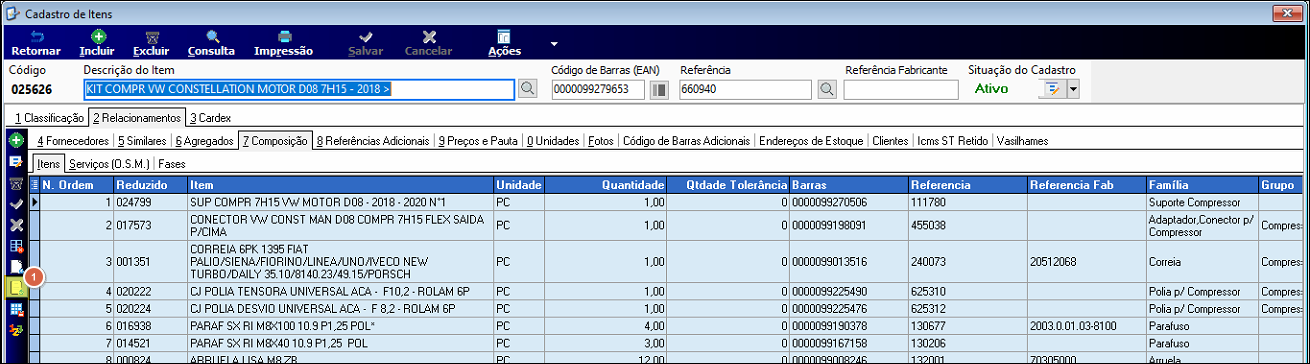Open the 0 Unidades tab
Image resolution: width=1310 pixels, height=364 pixels.
(553, 141)
